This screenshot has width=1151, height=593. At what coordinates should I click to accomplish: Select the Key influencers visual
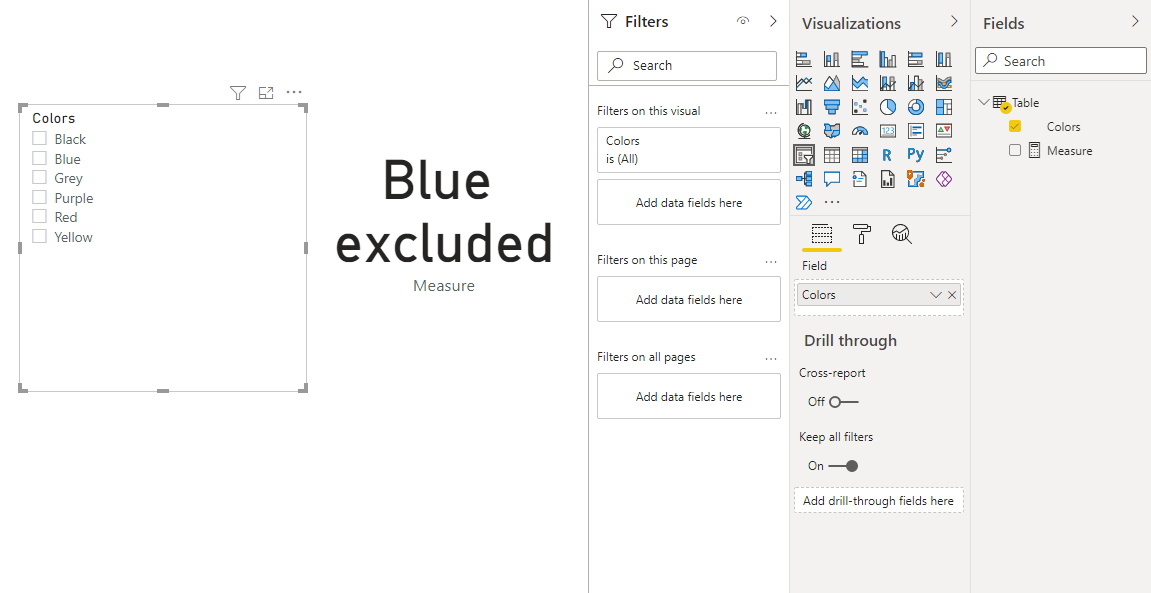(x=944, y=155)
